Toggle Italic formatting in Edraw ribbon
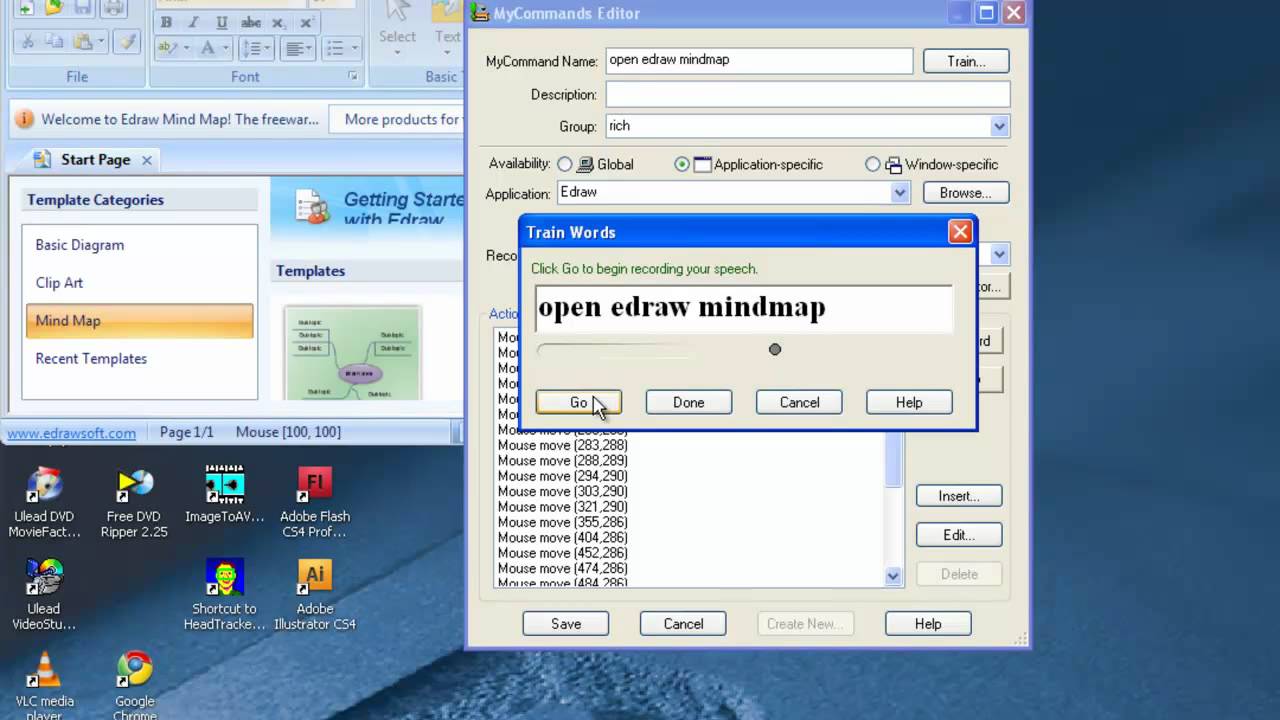 195,22
